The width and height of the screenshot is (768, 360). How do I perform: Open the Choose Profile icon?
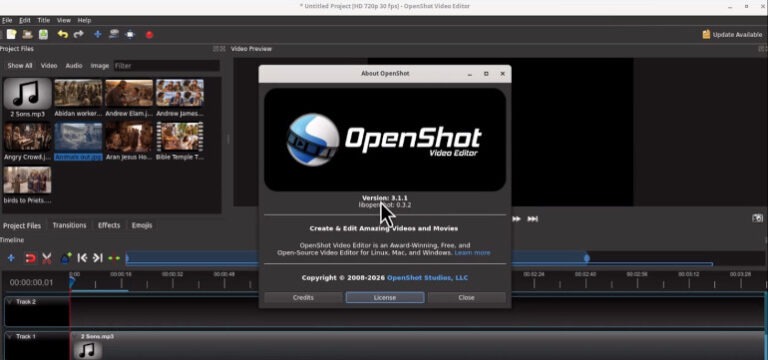114,34
